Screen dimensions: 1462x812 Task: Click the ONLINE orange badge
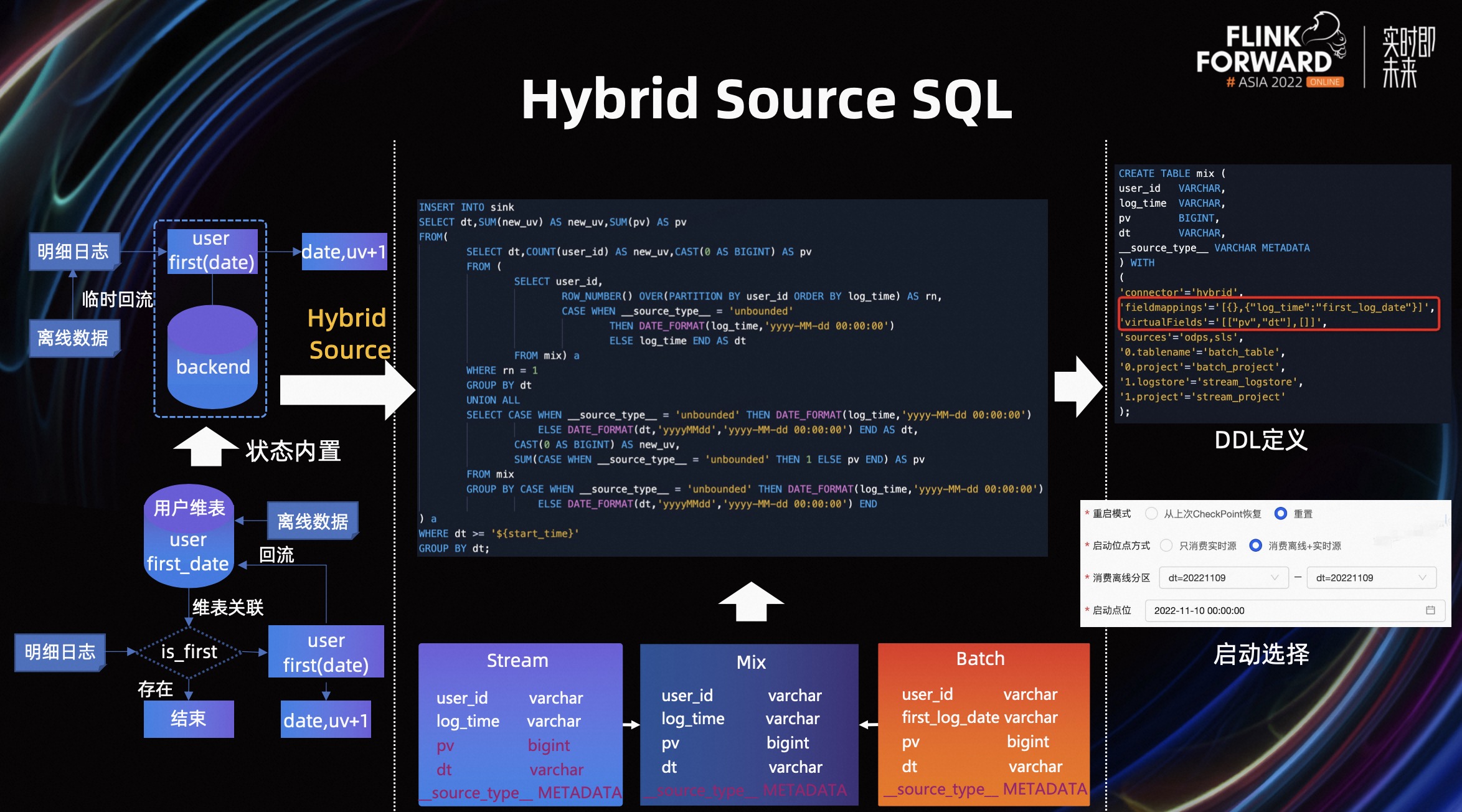[1324, 82]
